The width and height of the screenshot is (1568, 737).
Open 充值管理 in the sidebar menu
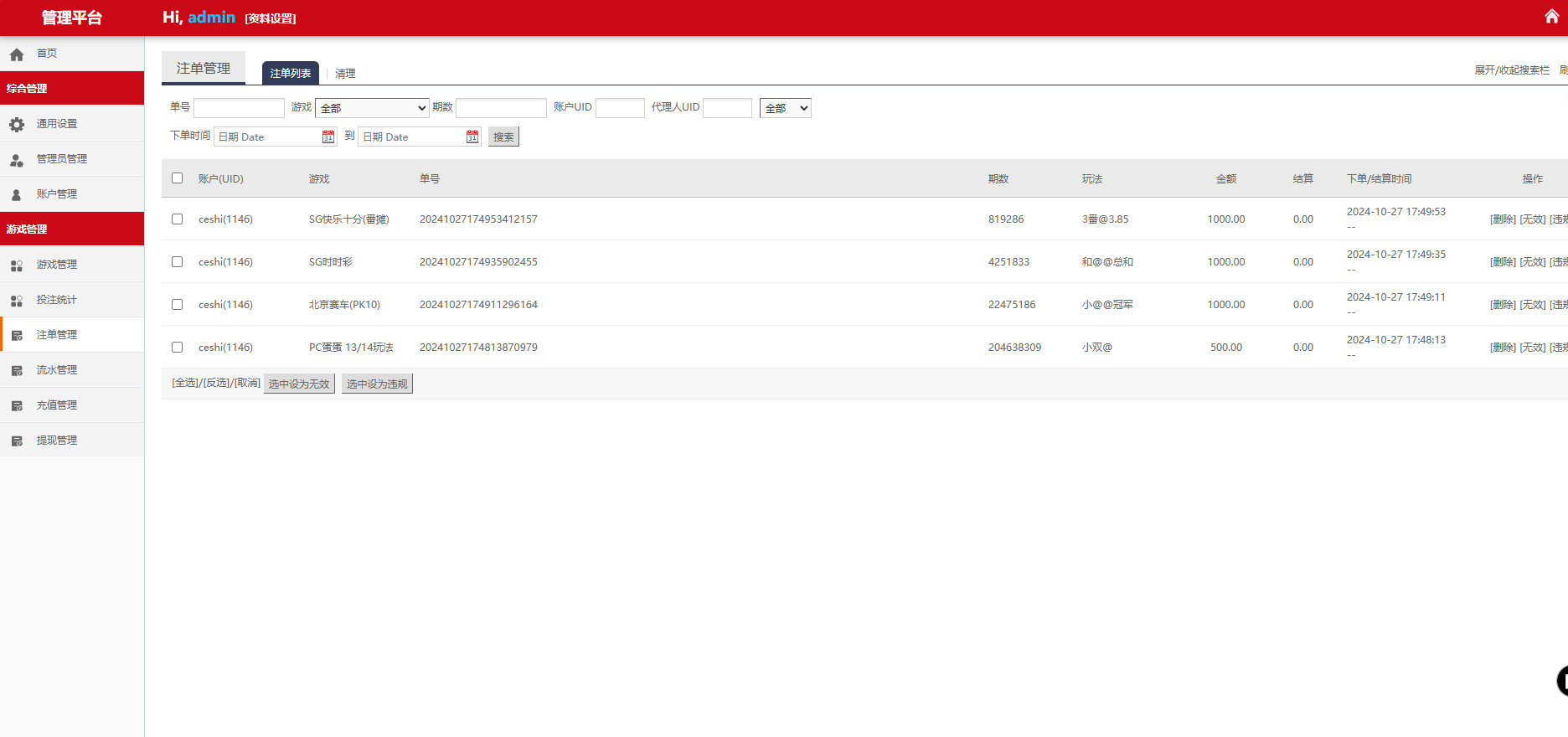[x=57, y=405]
